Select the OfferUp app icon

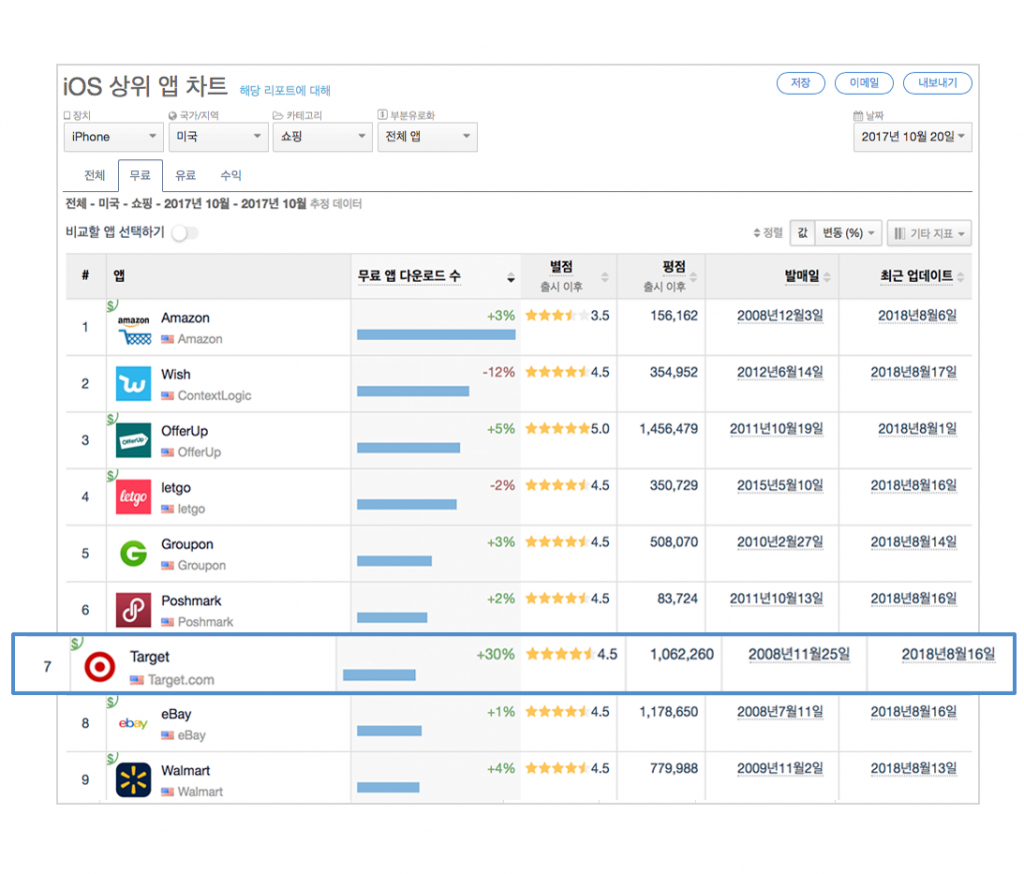tap(133, 440)
